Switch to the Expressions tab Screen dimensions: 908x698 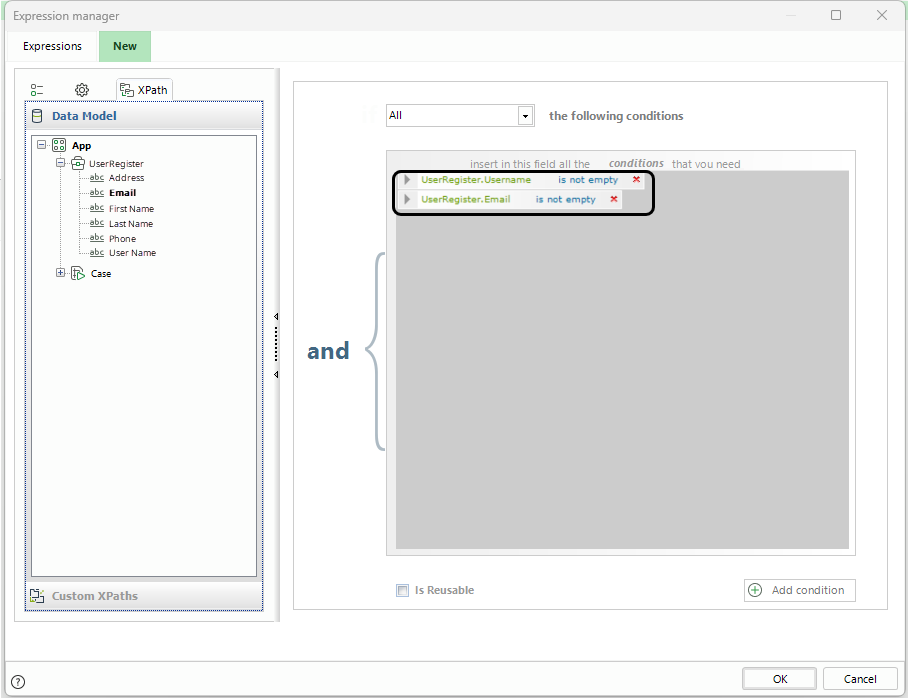[52, 46]
